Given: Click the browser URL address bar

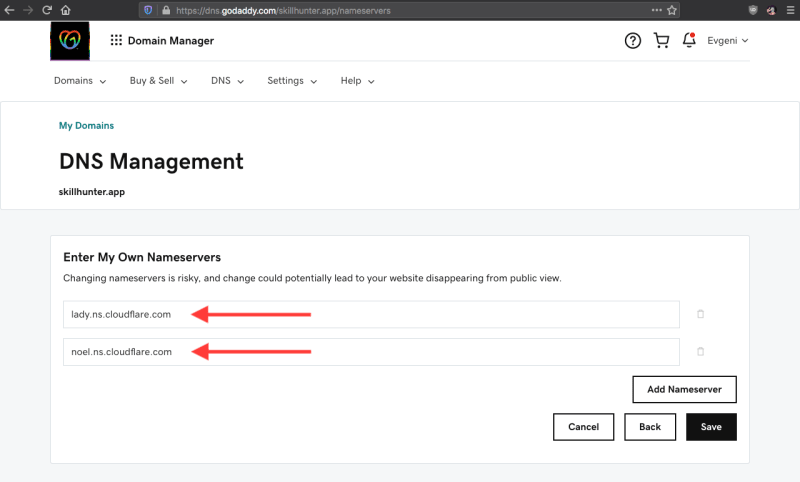Looking at the screenshot, I should 408,10.
